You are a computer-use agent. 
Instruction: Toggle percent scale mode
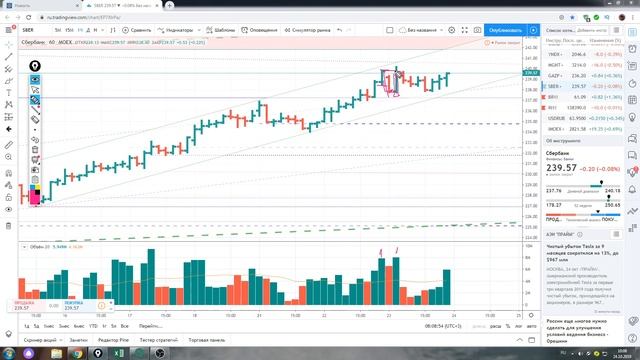[x=508, y=326]
